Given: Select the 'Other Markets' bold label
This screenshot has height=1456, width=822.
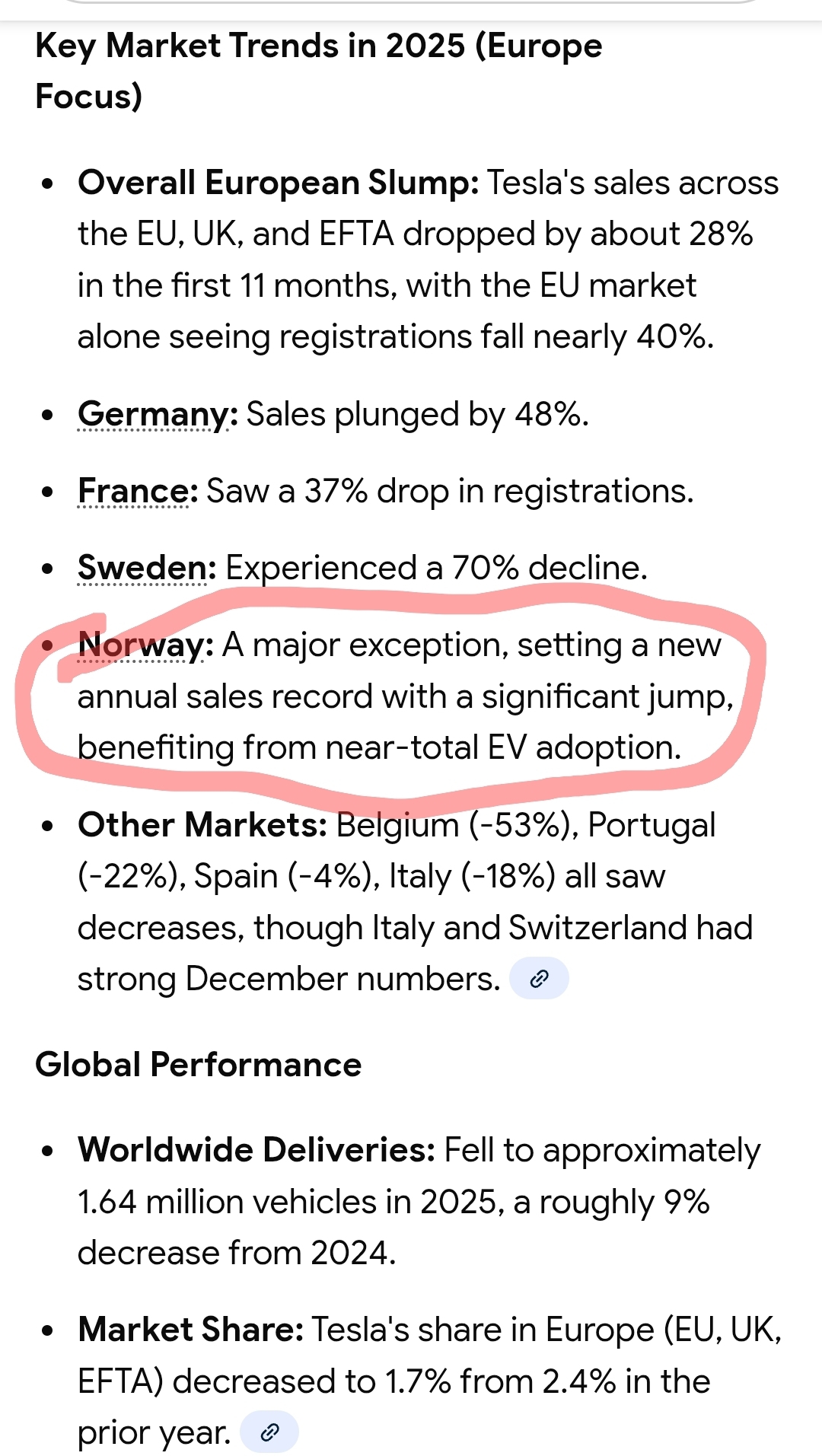Looking at the screenshot, I should point(202,825).
